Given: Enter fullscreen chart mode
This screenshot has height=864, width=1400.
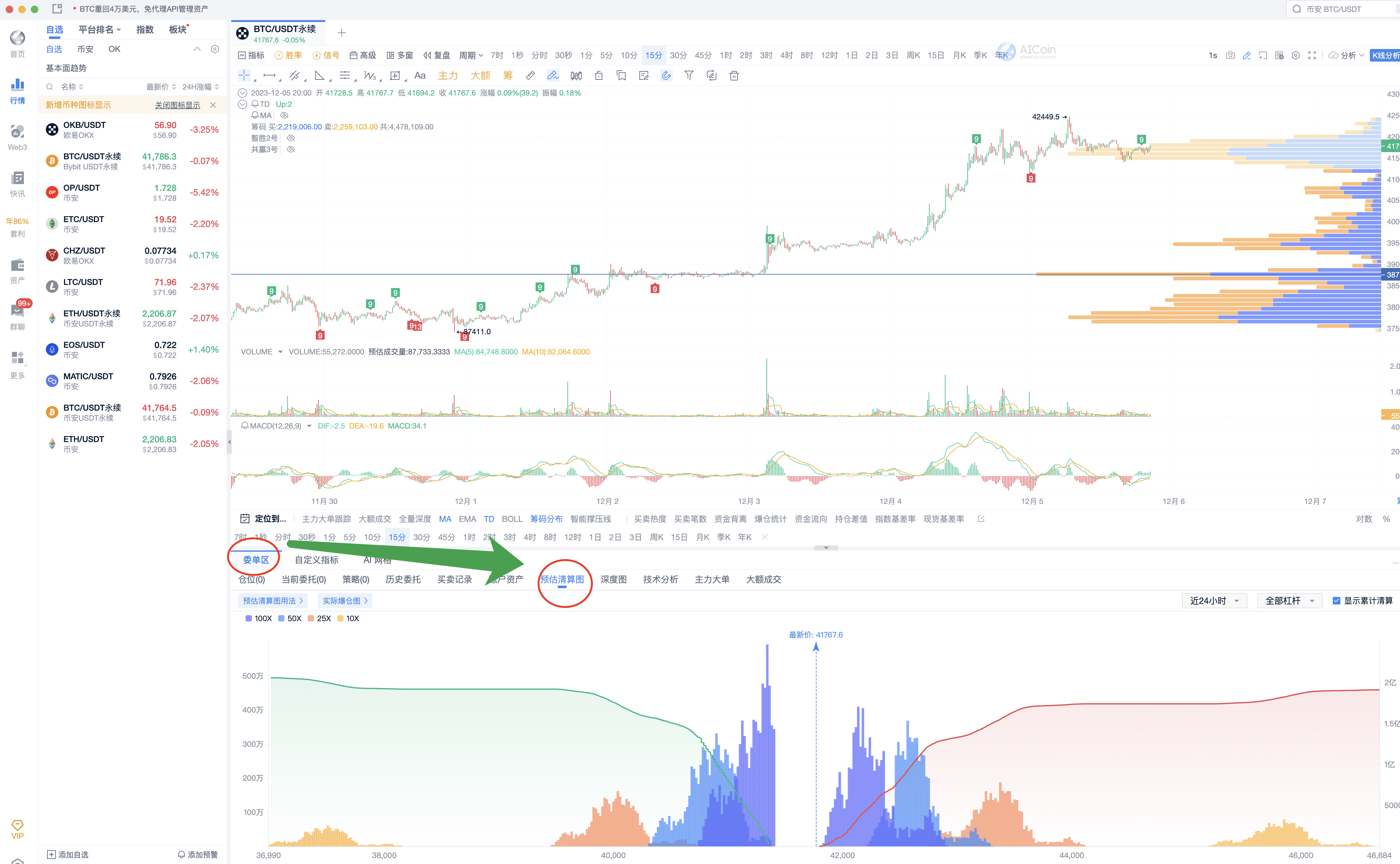Looking at the screenshot, I should 1312,55.
